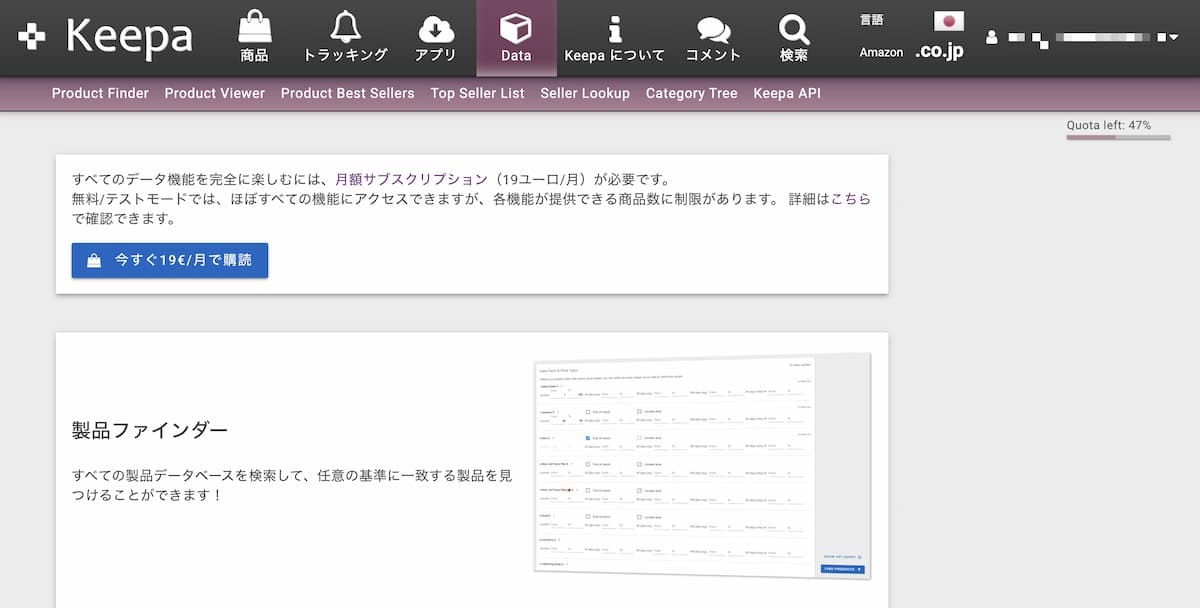Open the Japan flag language selector

[x=946, y=21]
